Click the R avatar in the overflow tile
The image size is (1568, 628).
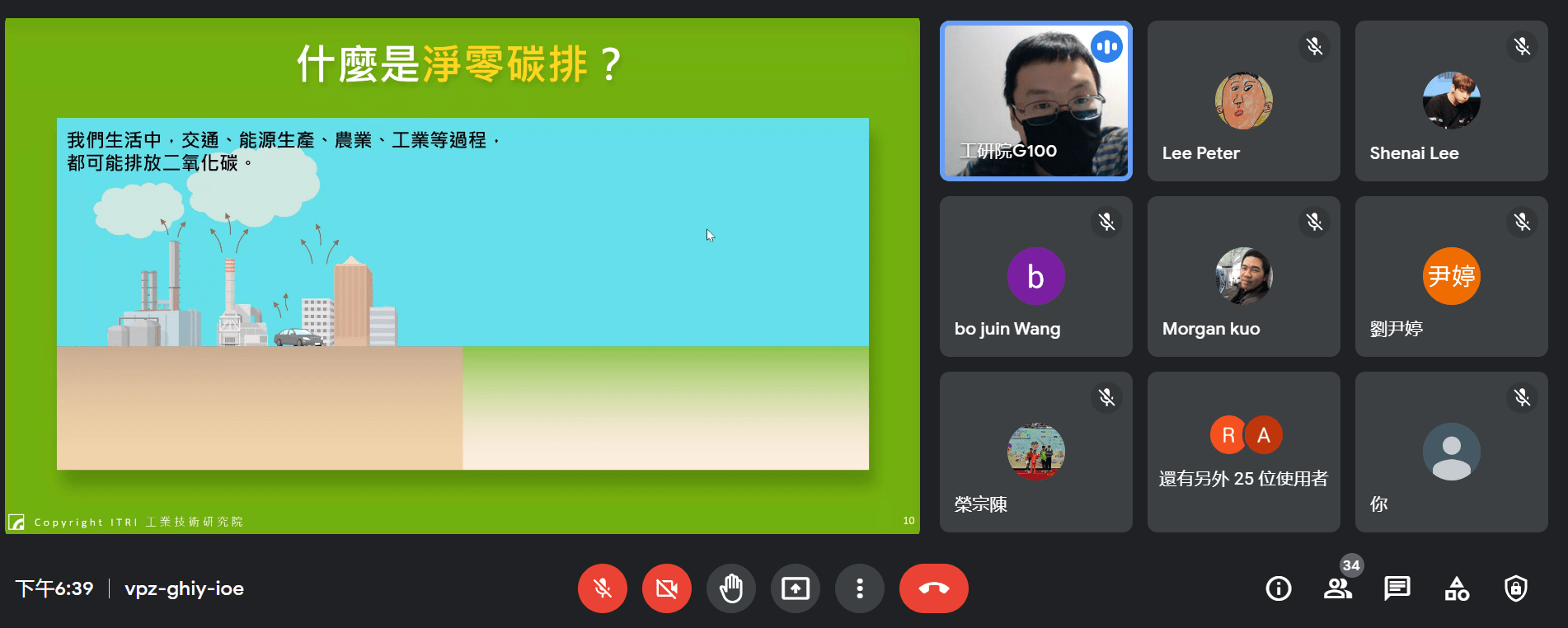(x=1228, y=435)
